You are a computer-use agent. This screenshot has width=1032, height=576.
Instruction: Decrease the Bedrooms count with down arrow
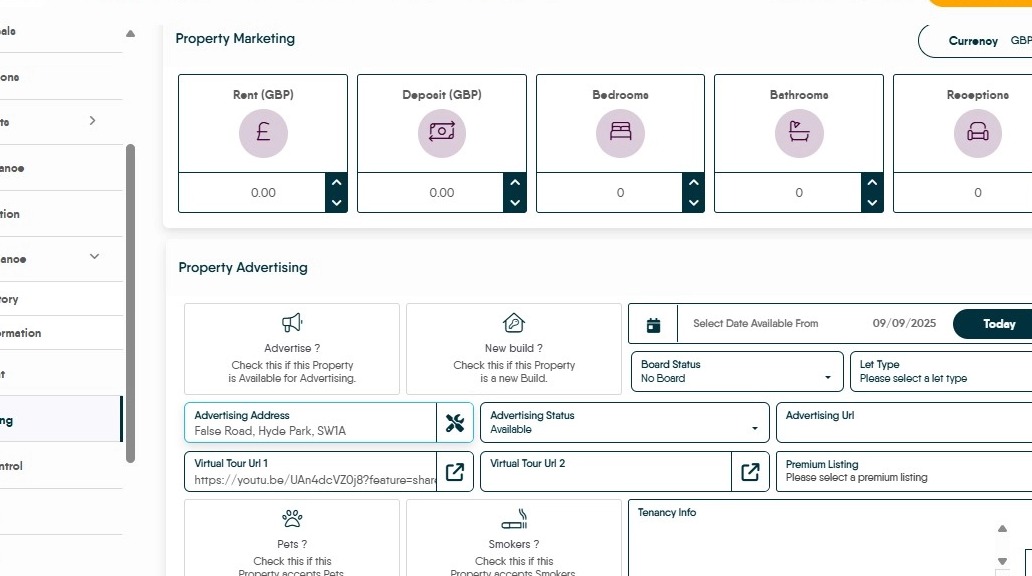coord(694,203)
